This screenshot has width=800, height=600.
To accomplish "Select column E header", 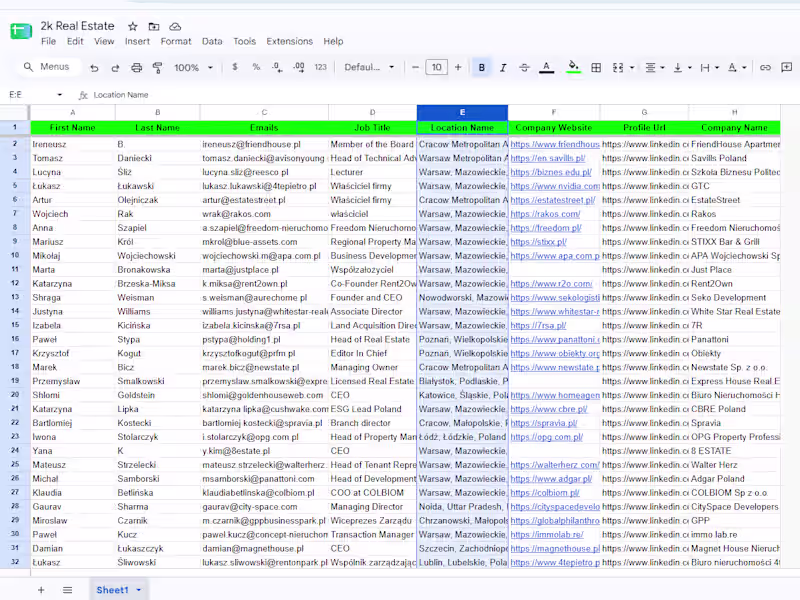I will click(462, 112).
